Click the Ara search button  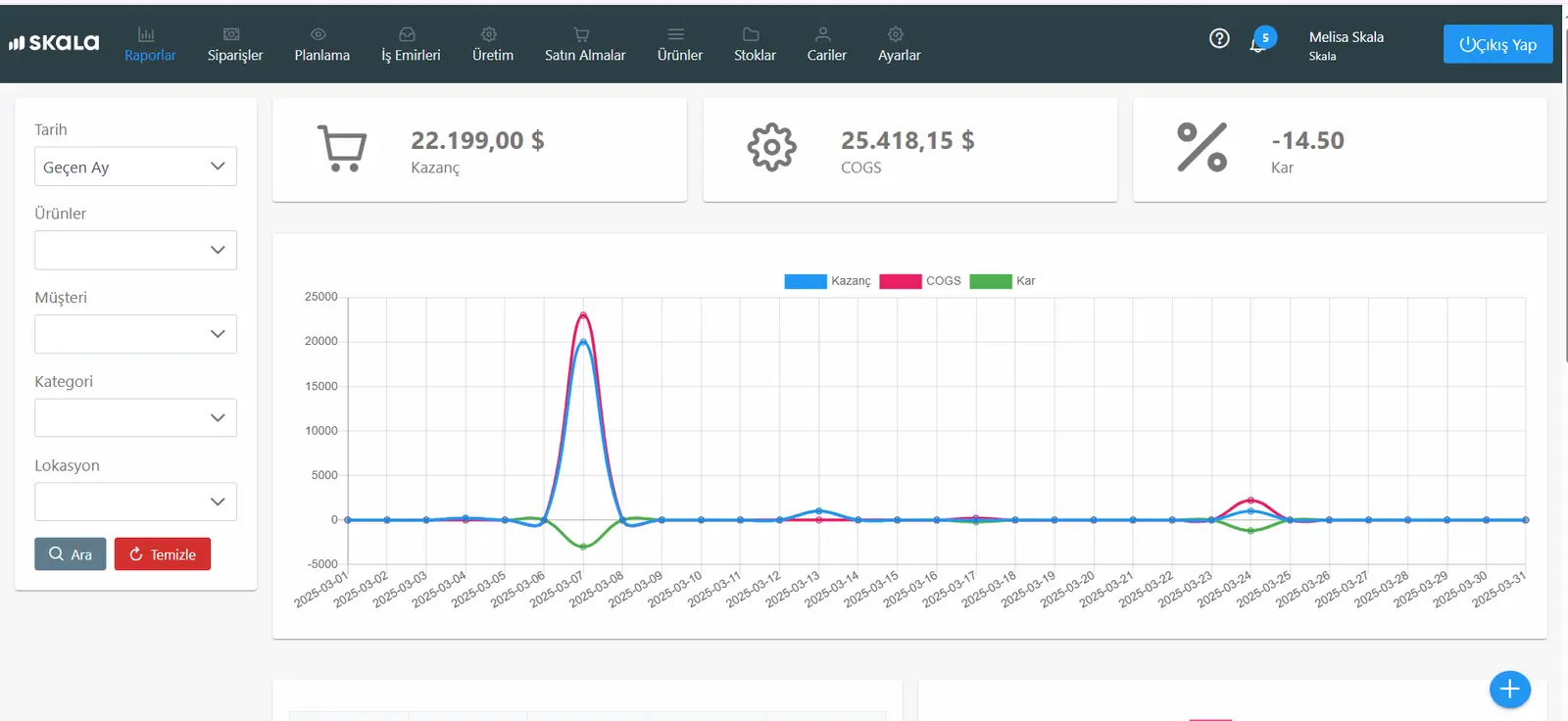[x=71, y=554]
